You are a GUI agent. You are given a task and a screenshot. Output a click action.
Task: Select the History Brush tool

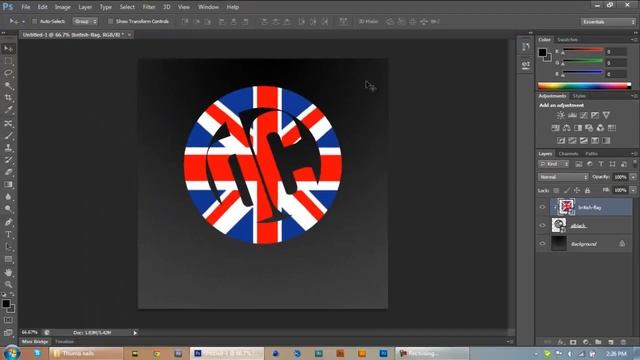point(8,160)
